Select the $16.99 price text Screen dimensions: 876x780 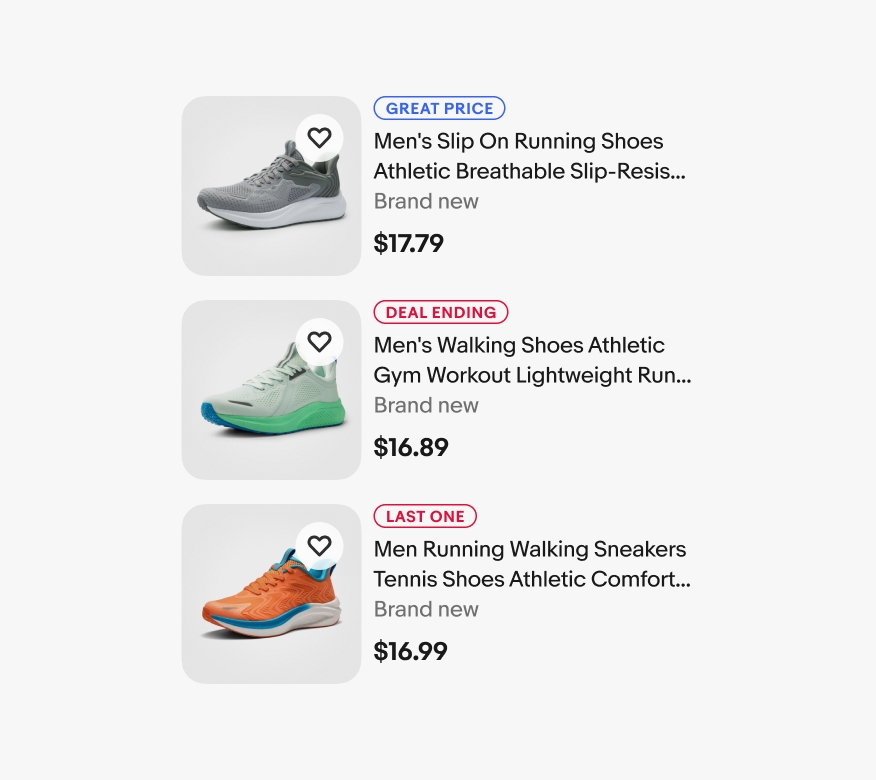click(x=411, y=651)
